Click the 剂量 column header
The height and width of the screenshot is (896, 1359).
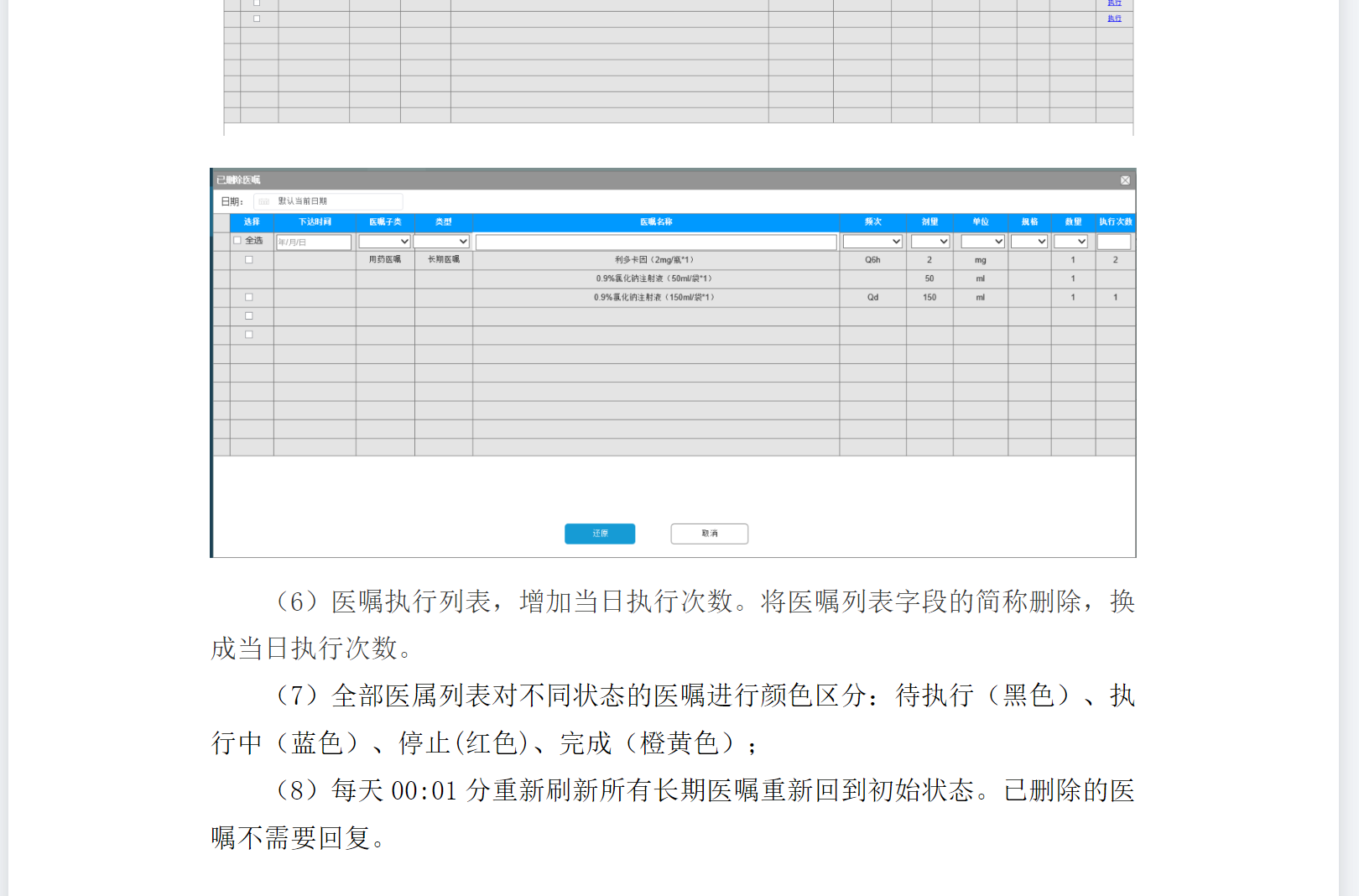(x=929, y=222)
